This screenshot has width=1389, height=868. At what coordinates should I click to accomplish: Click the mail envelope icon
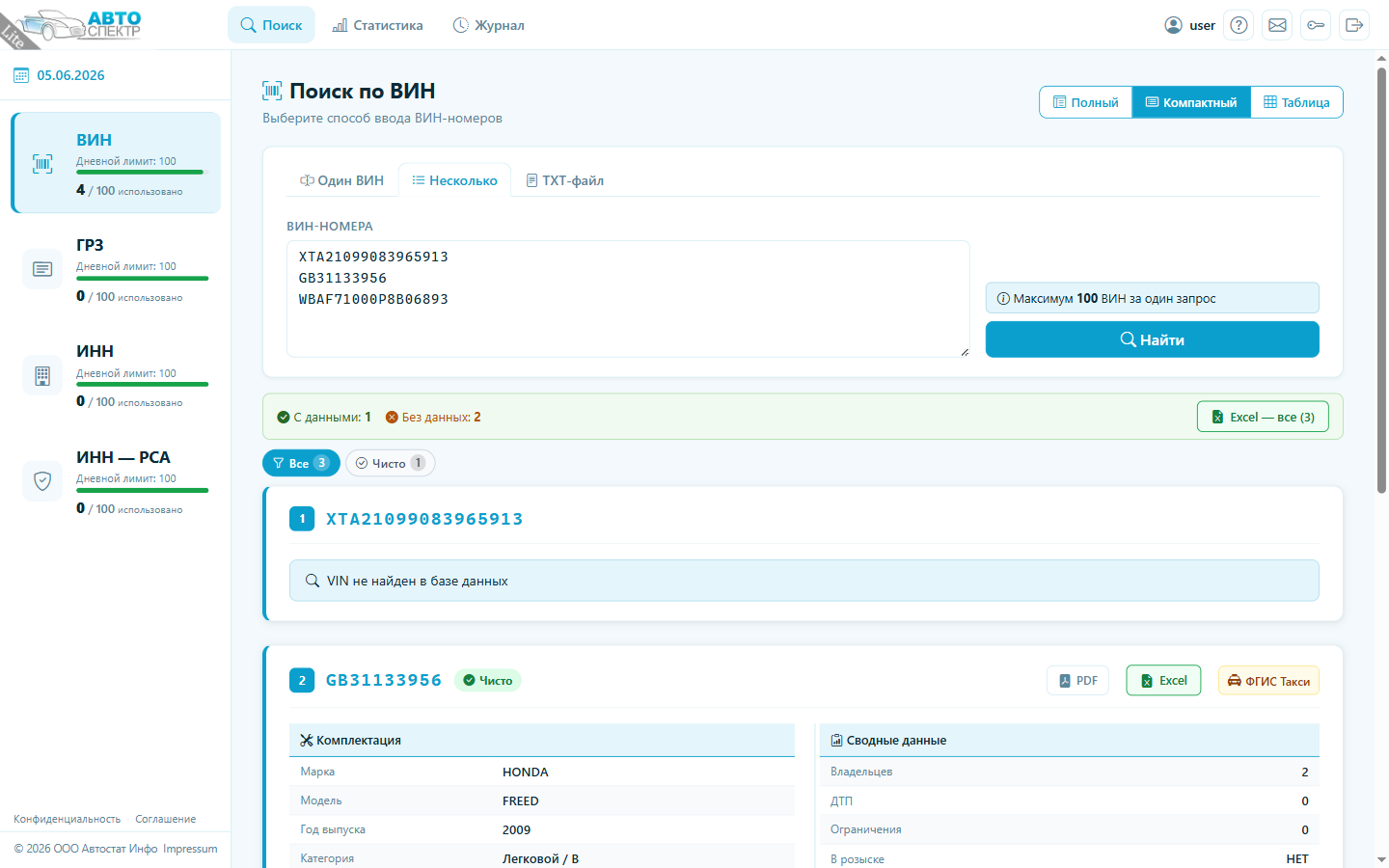click(x=1277, y=25)
